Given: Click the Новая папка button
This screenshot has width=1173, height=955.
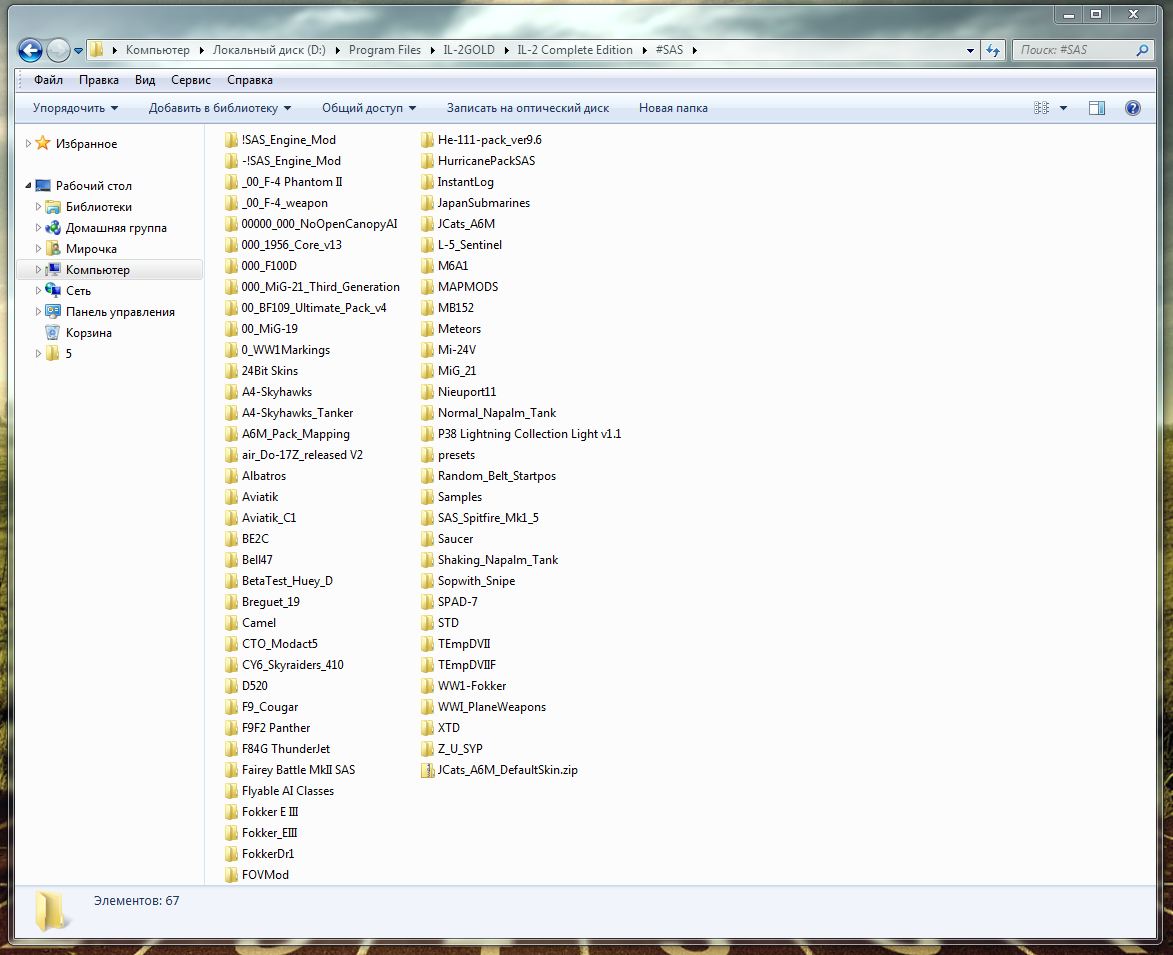Looking at the screenshot, I should (673, 108).
